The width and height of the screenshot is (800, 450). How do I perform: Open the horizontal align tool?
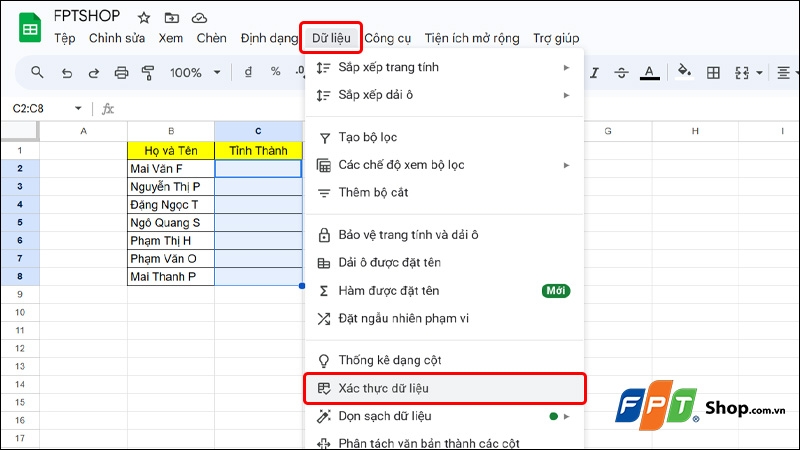[x=783, y=73]
